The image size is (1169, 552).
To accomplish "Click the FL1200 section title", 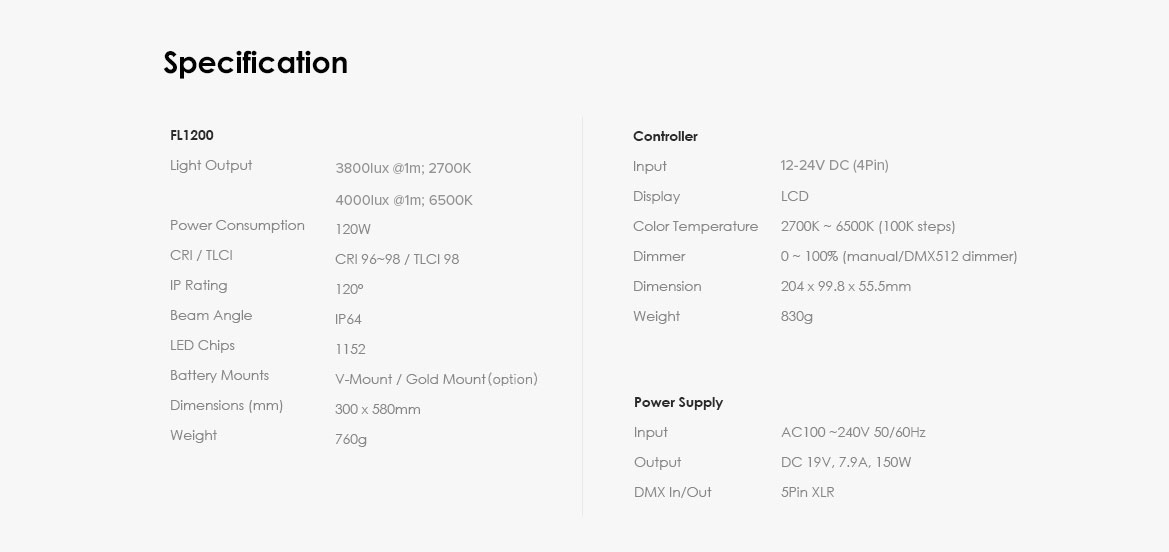I will click(192, 135).
